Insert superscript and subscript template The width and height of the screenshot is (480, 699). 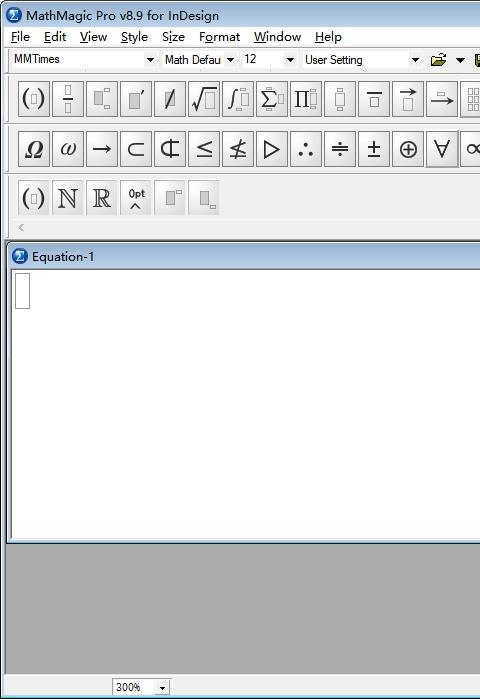click(102, 99)
